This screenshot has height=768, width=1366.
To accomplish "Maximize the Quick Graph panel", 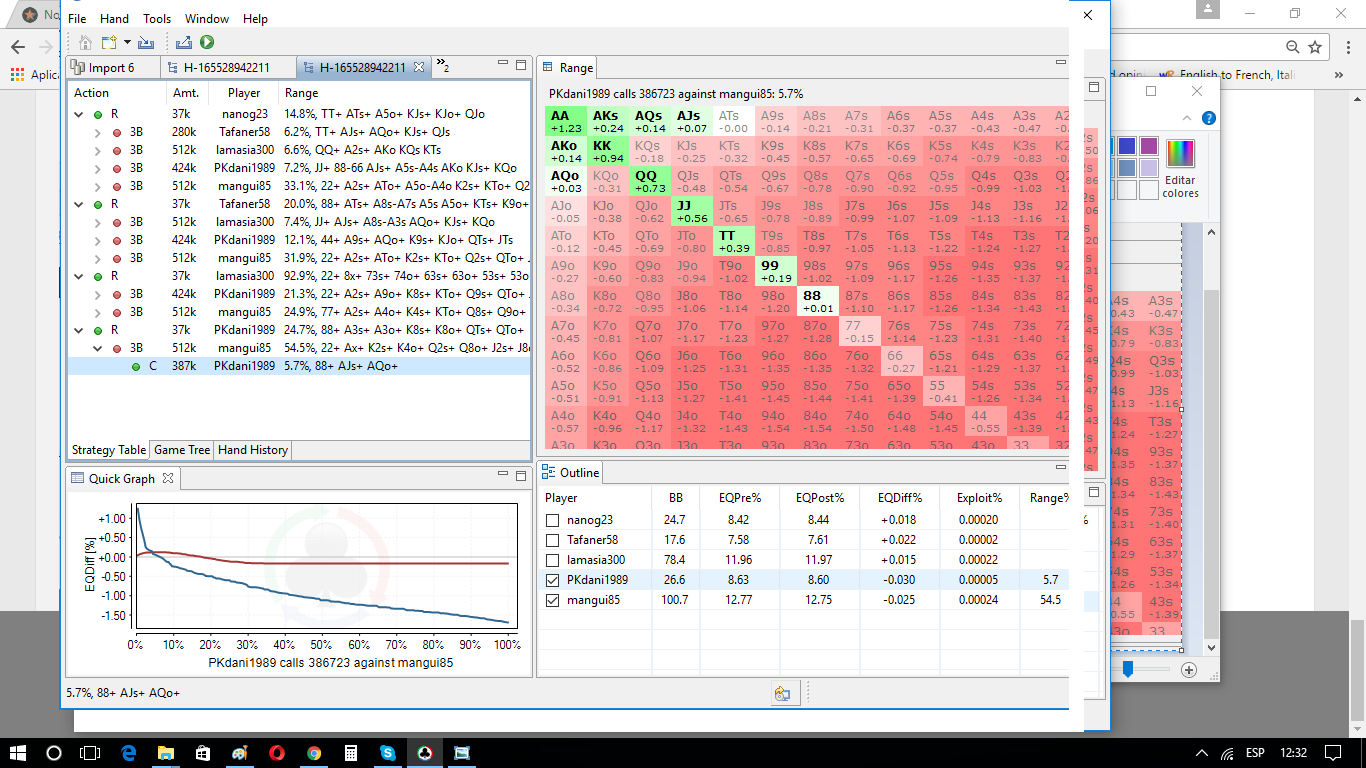I will click(x=520, y=476).
